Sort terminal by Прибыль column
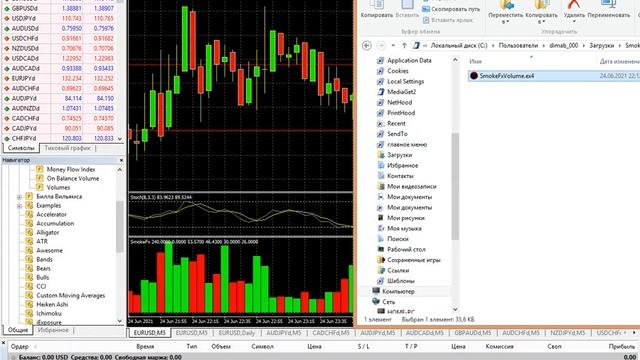 point(621,347)
